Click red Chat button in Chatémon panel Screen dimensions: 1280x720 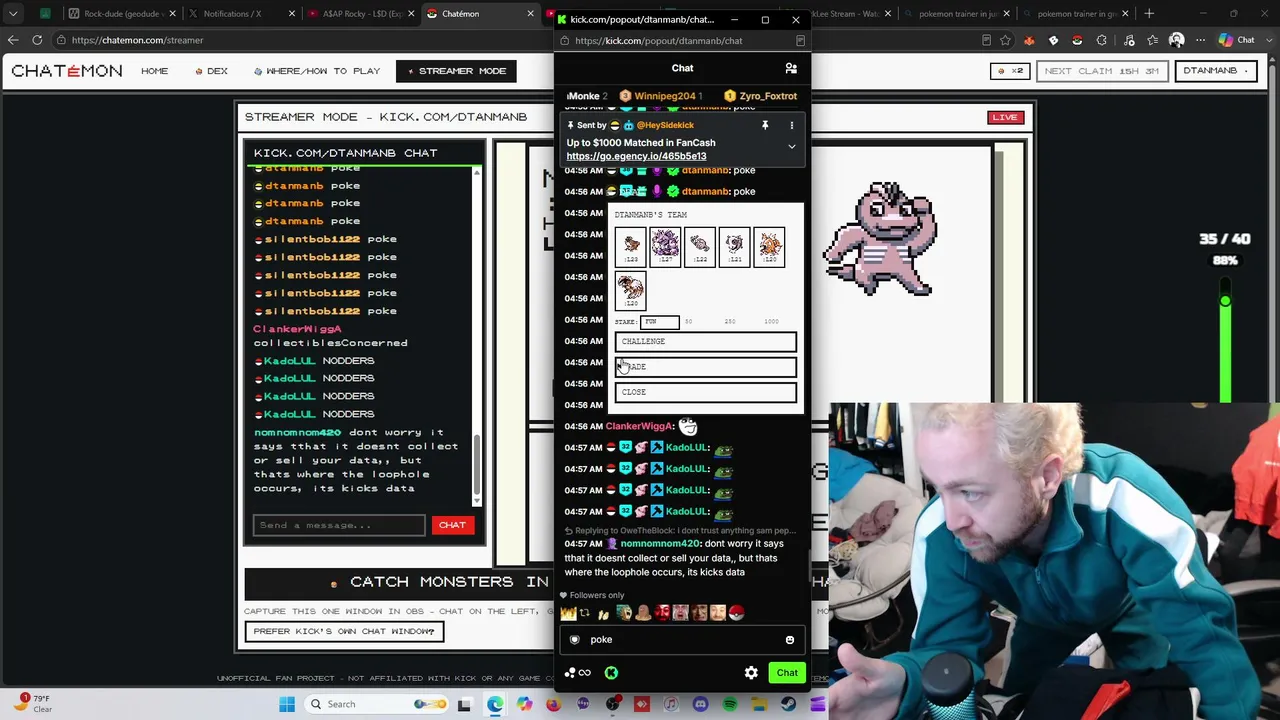(452, 525)
